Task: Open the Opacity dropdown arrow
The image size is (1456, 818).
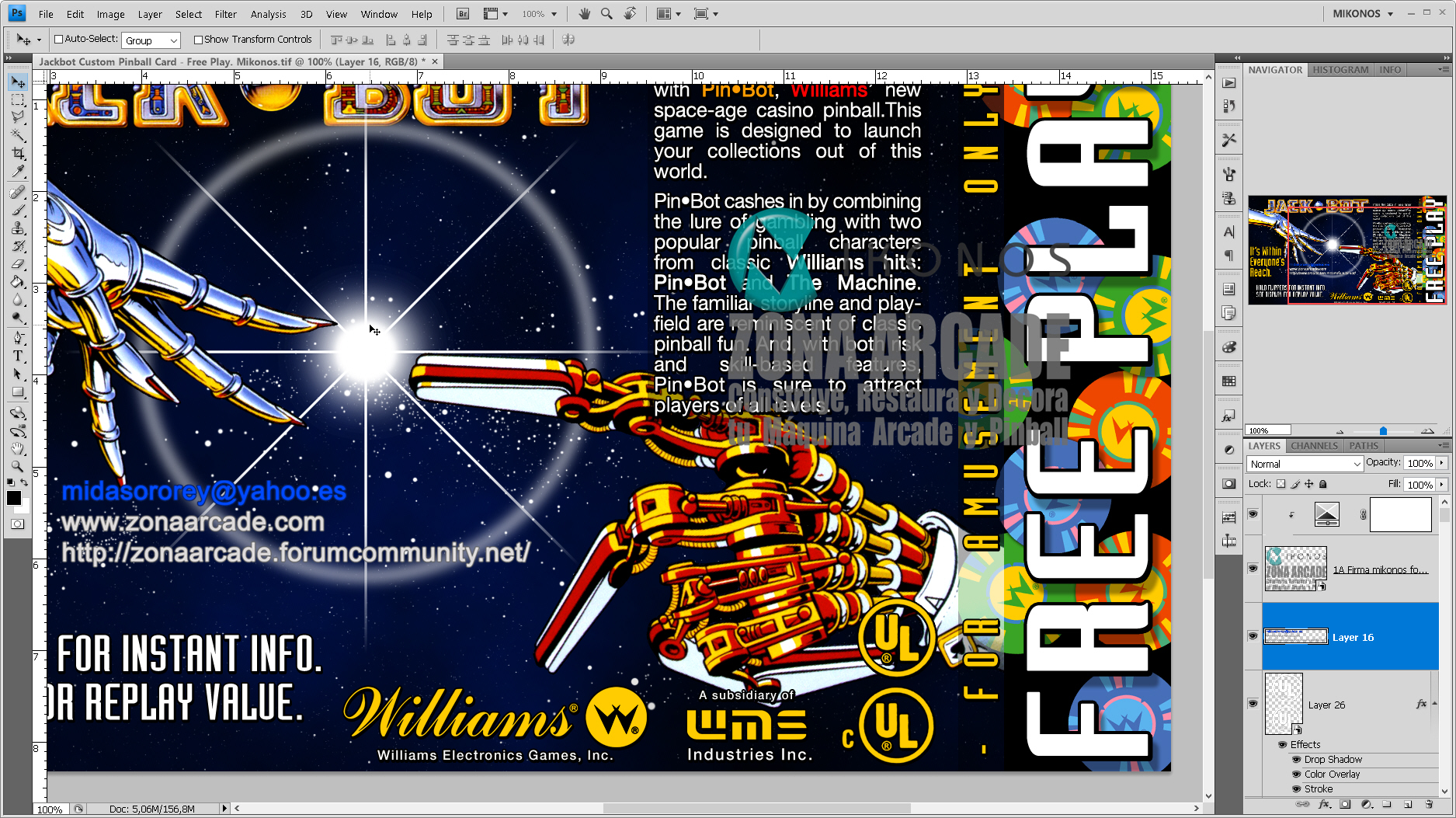Action: click(1440, 462)
